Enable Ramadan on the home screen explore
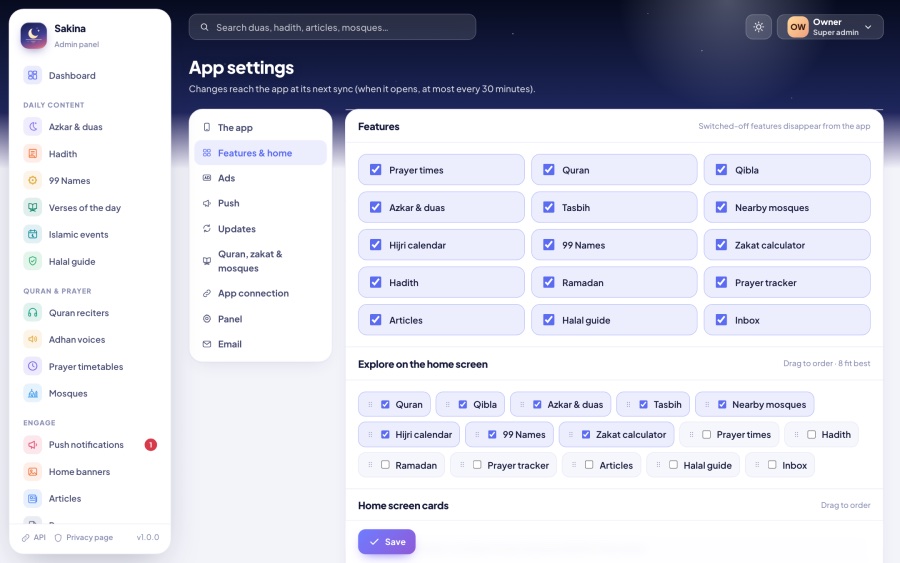Screen dimensions: 900x563 (x=385, y=465)
